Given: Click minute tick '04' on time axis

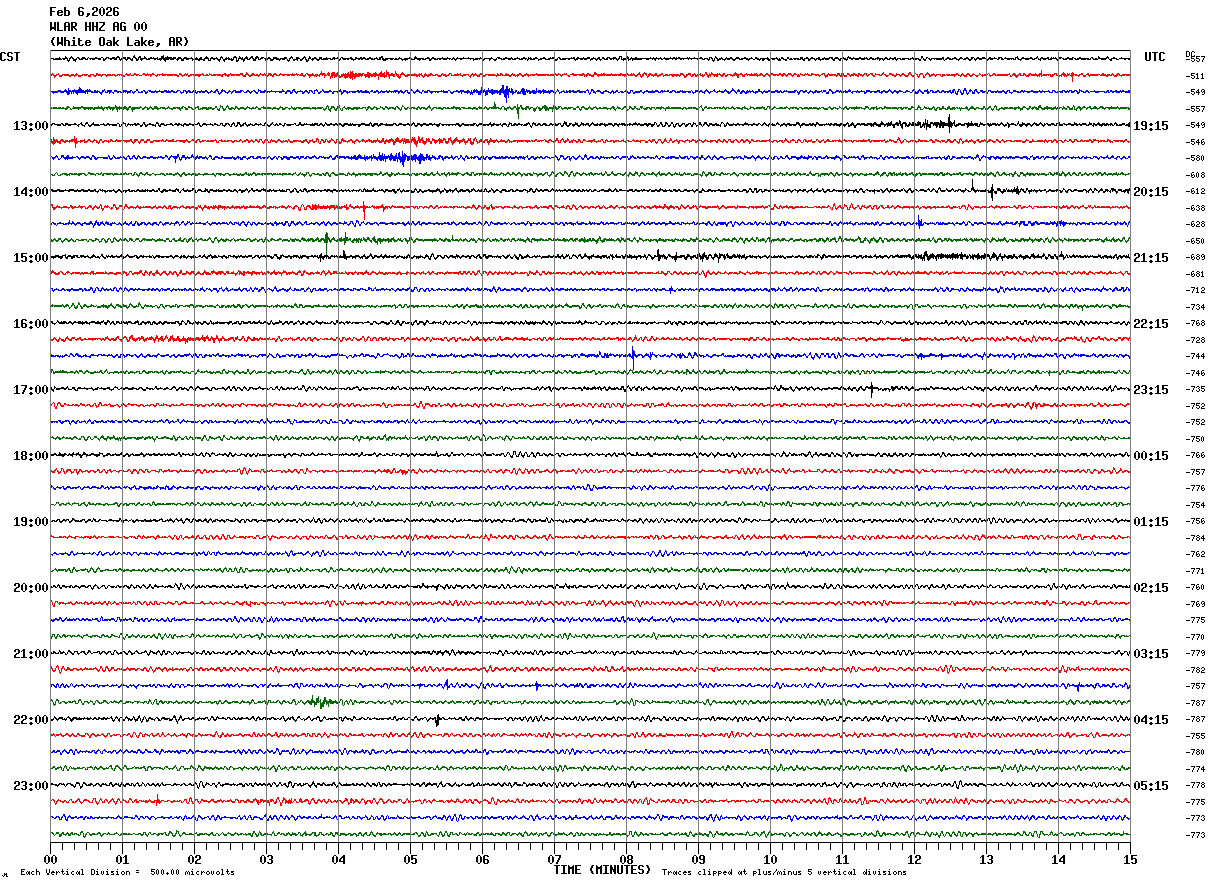Looking at the screenshot, I should point(338,859).
